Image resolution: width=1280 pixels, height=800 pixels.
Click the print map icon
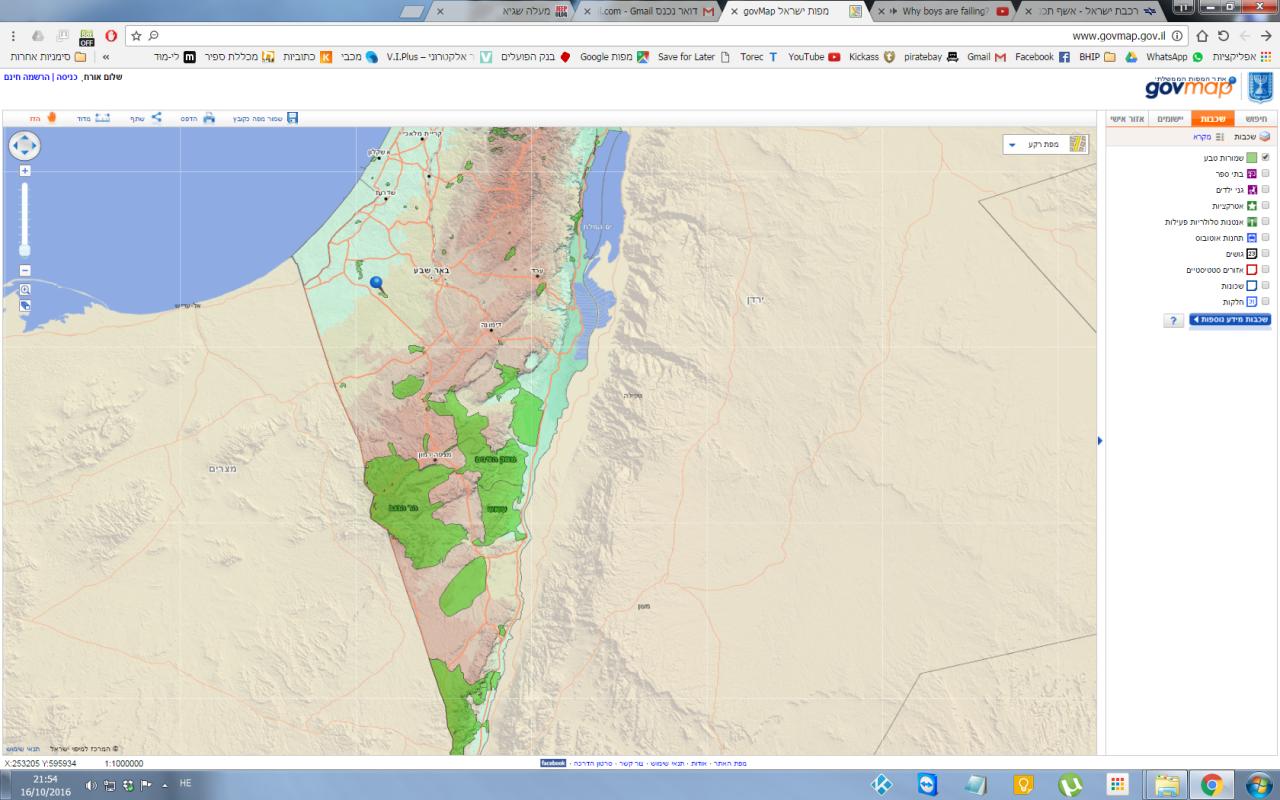point(209,118)
